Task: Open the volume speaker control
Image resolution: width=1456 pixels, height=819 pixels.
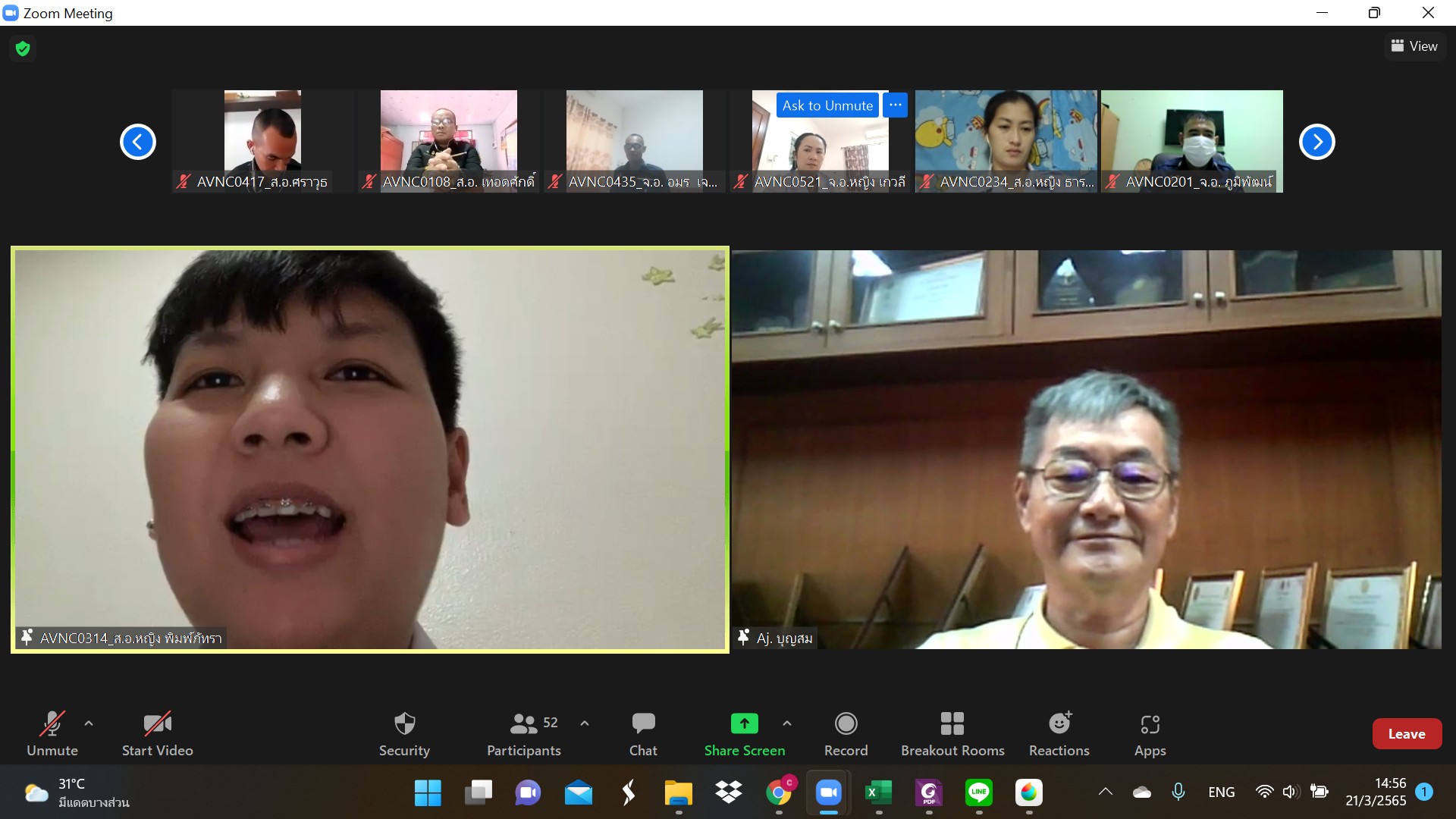Action: 1291,792
